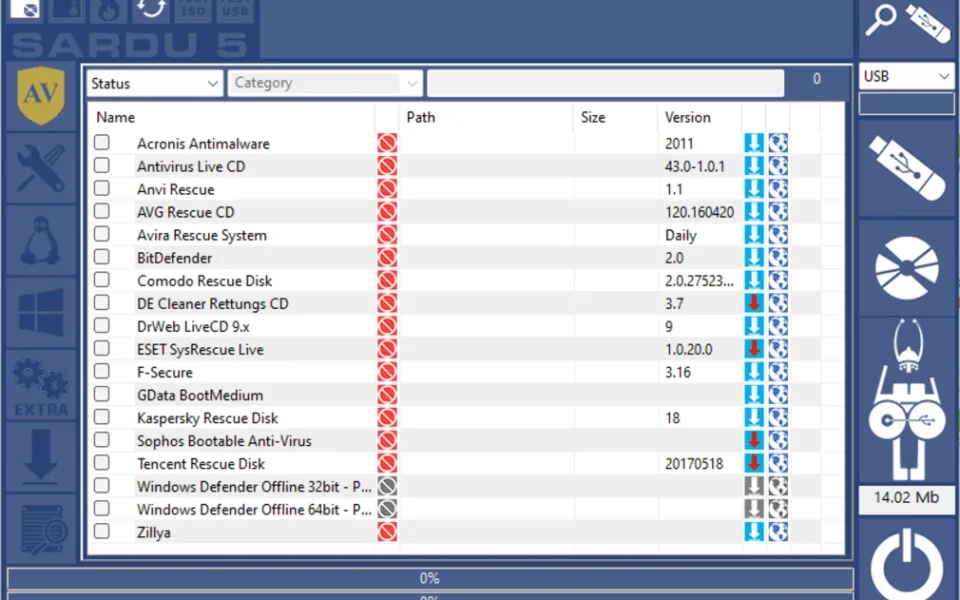Select the Comodo Rescue Disk row name
Image resolution: width=960 pixels, height=600 pixels.
point(204,280)
